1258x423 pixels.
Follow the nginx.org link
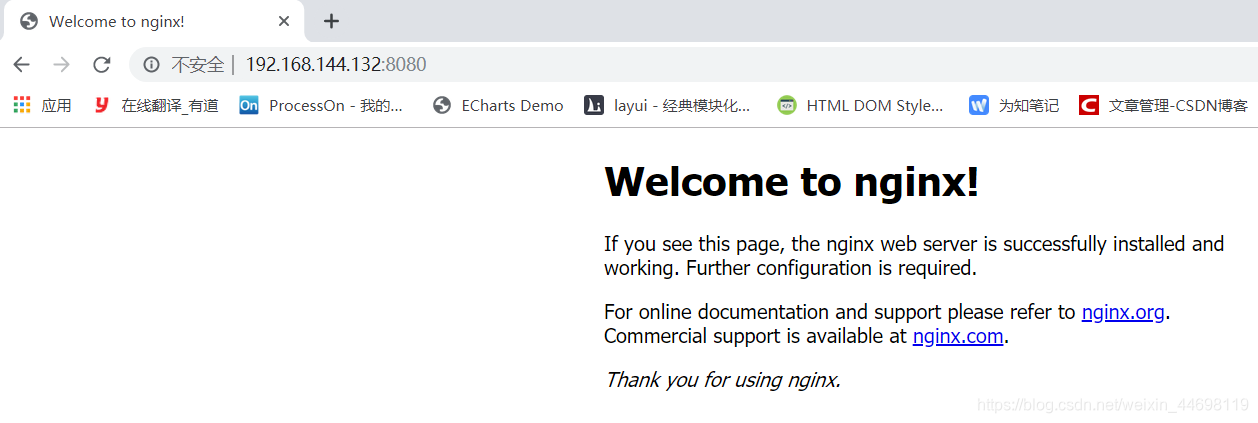(1123, 312)
